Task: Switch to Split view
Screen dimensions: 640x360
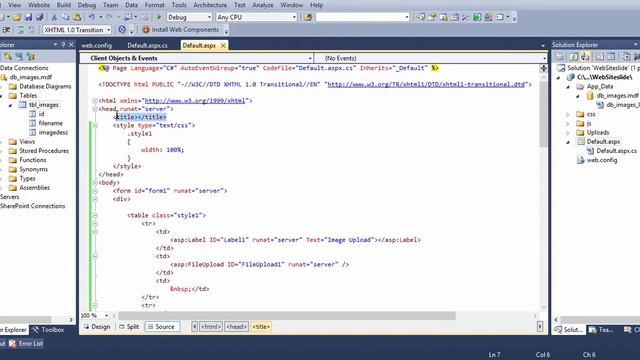Action: tap(129, 327)
